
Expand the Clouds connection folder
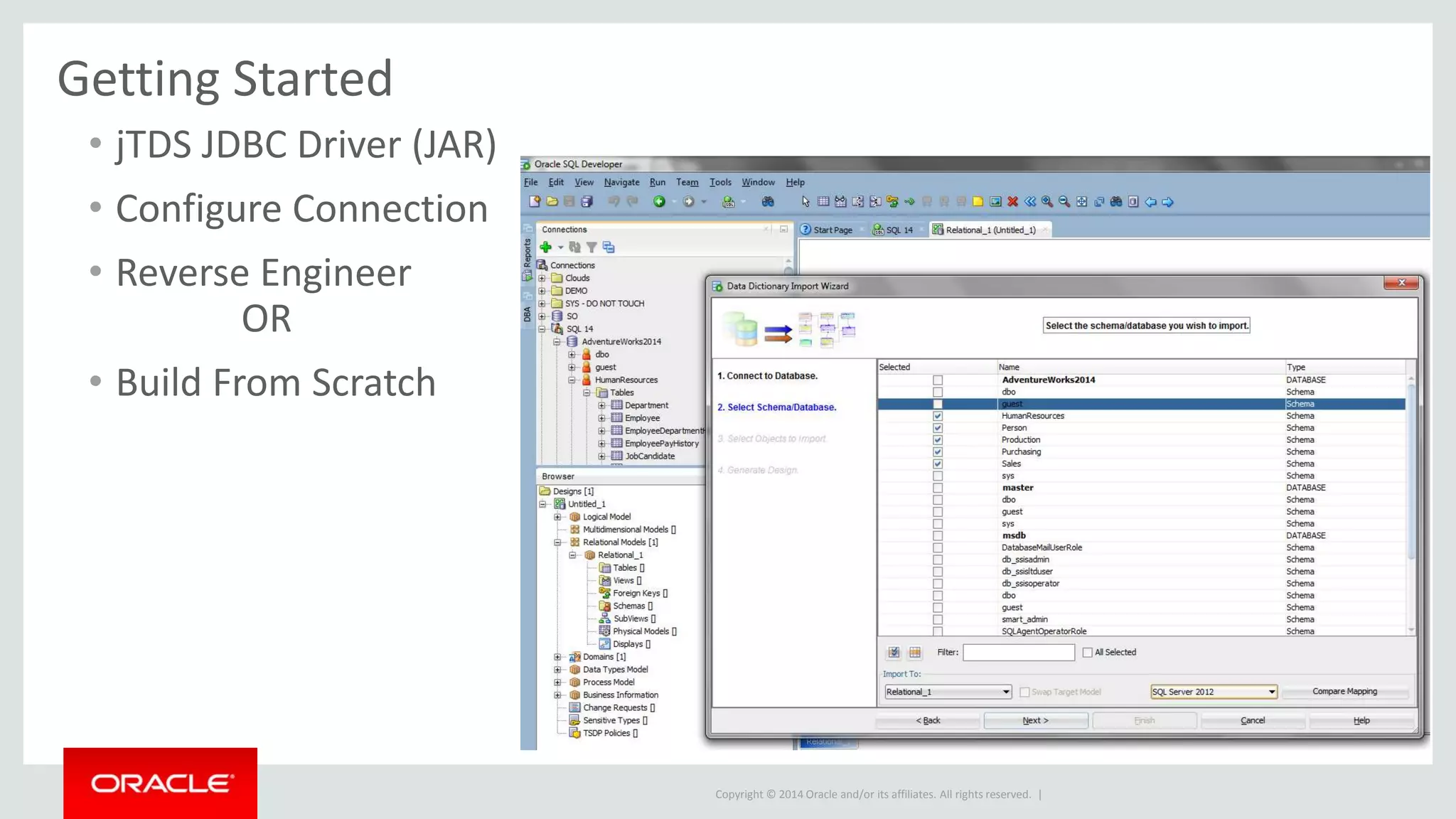[x=542, y=278]
